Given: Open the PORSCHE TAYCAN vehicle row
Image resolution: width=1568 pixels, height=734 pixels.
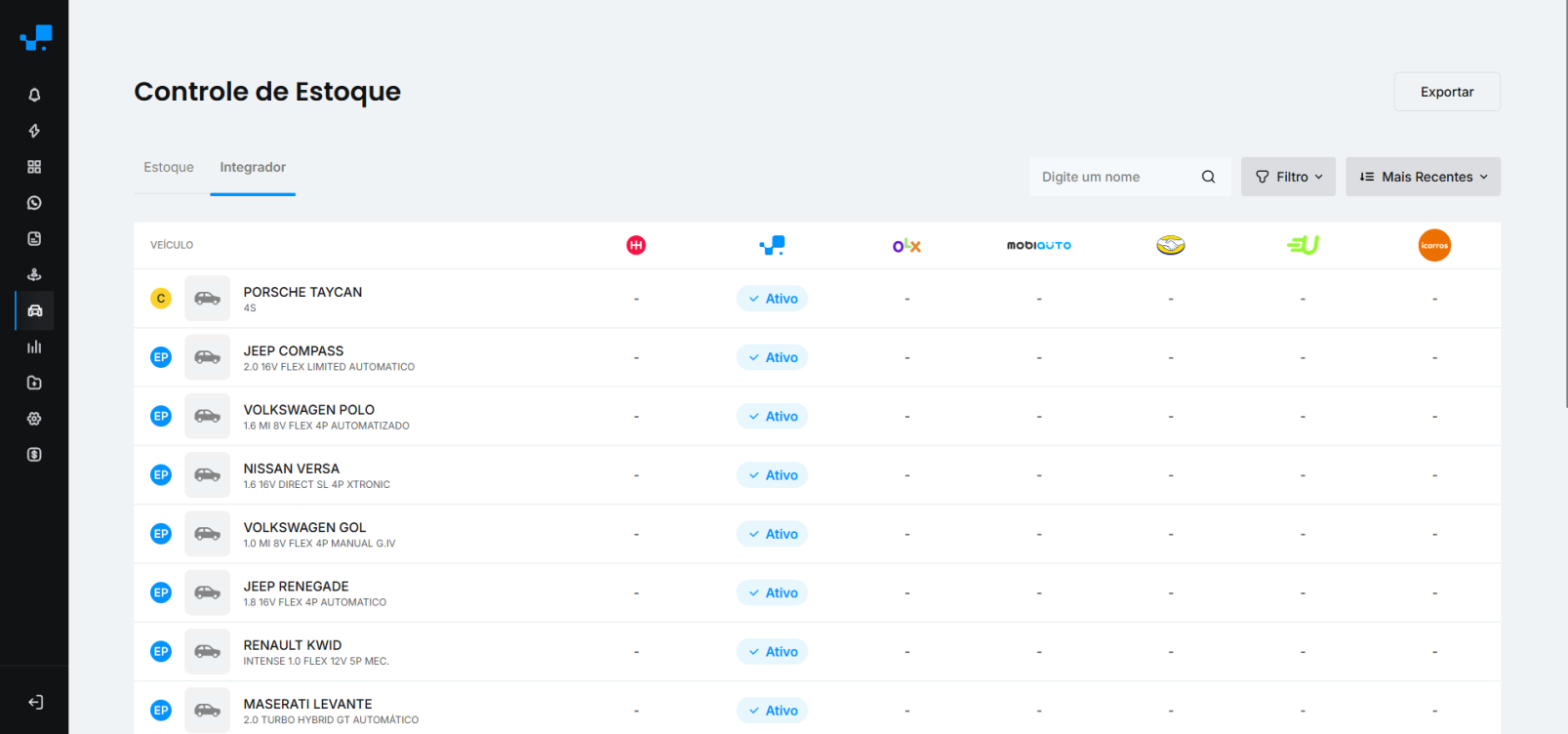Looking at the screenshot, I should click(x=817, y=299).
